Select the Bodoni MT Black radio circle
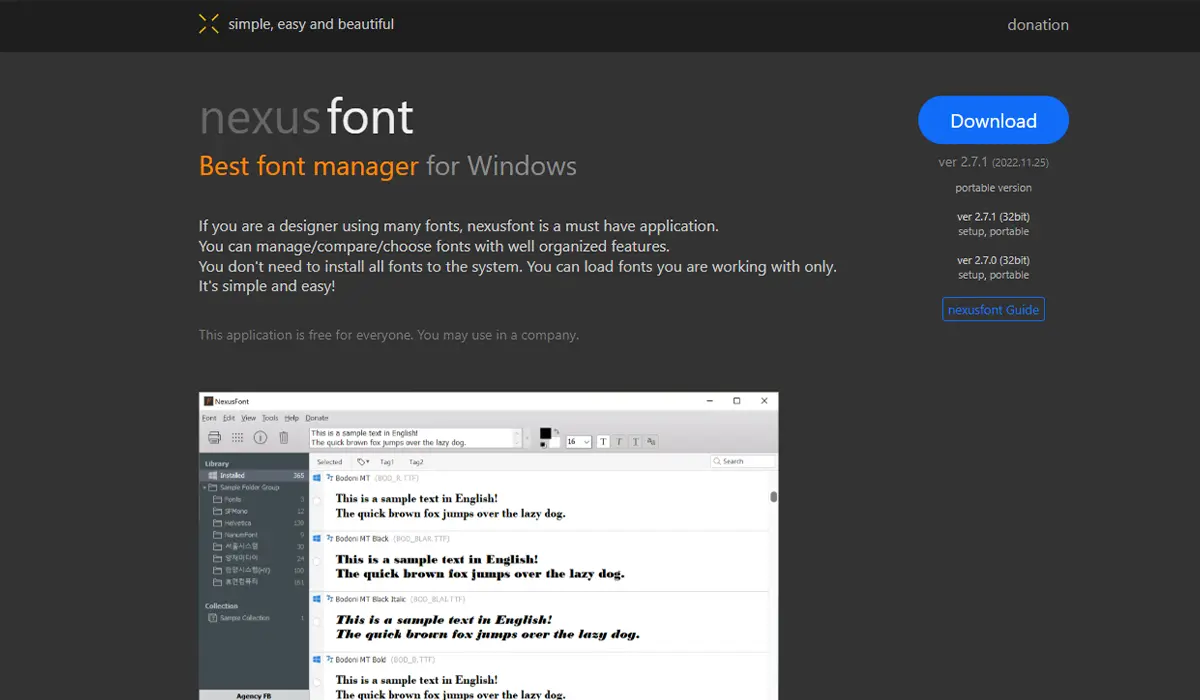1200x700 pixels. 317,562
